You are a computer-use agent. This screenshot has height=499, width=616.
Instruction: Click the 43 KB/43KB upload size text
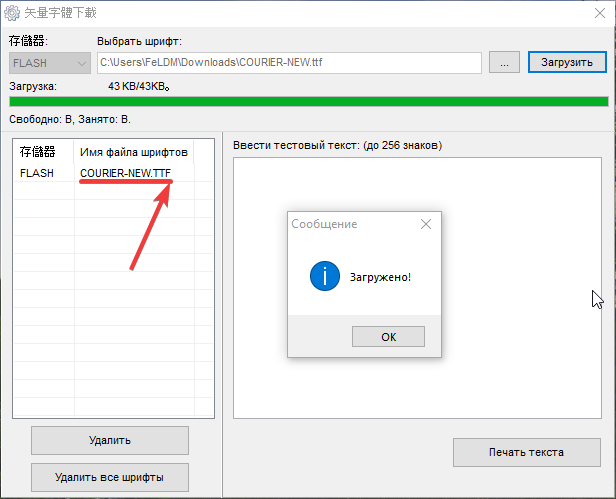(x=139, y=86)
